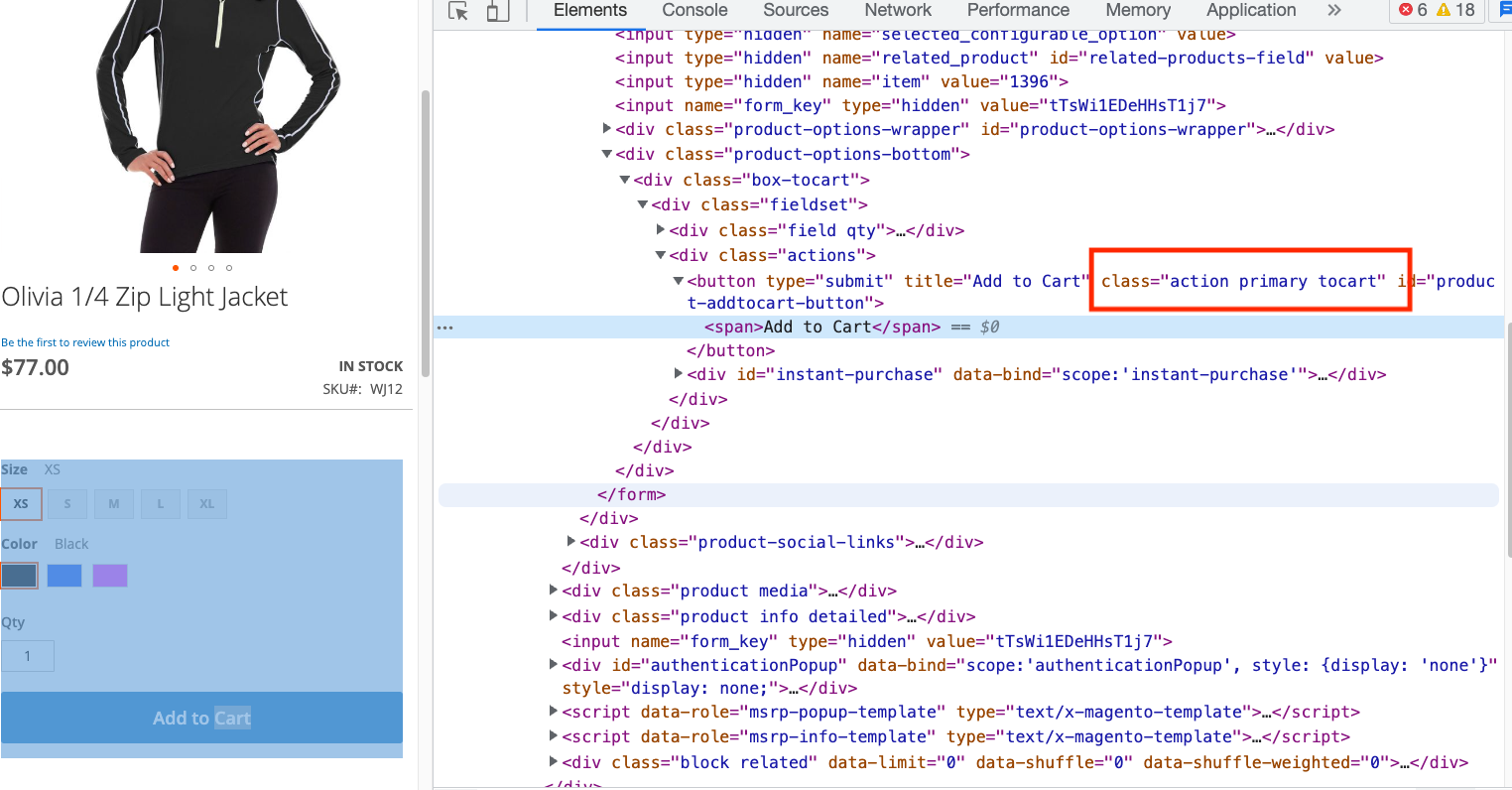The height and width of the screenshot is (790, 1512).
Task: Open the more DevTools tabs chevron
Action: click(x=1334, y=10)
